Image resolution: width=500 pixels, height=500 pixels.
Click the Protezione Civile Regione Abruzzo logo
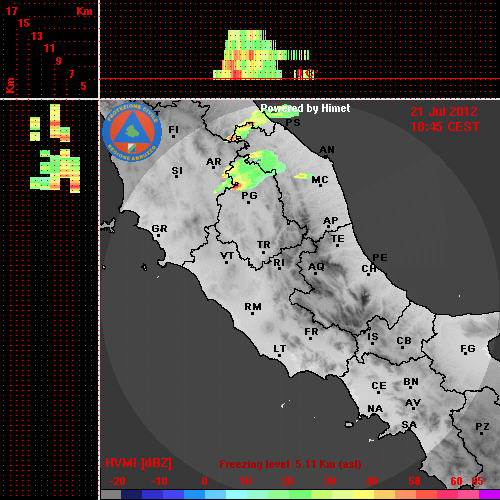[x=132, y=132]
